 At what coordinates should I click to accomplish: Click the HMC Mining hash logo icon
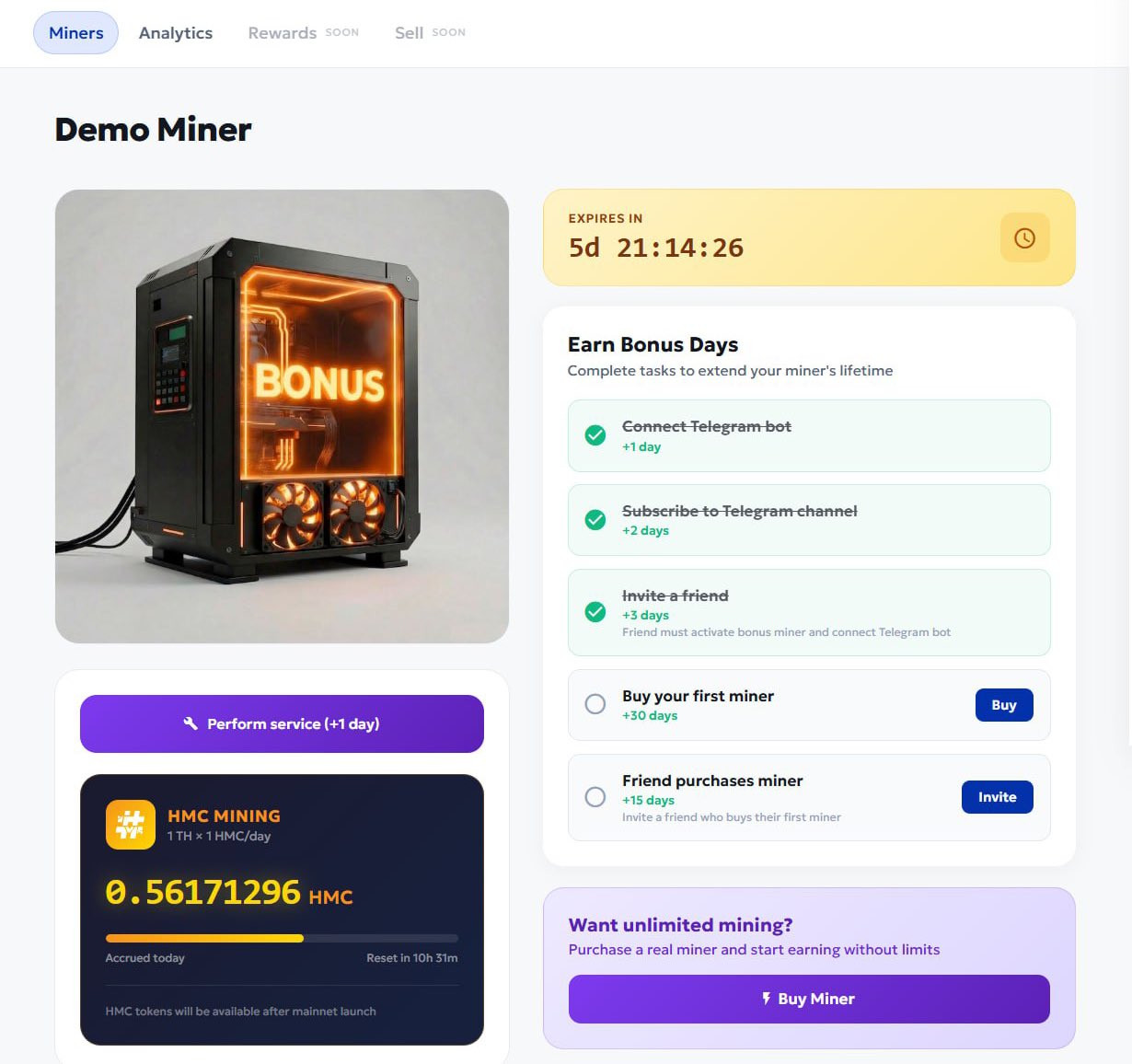coord(131,824)
